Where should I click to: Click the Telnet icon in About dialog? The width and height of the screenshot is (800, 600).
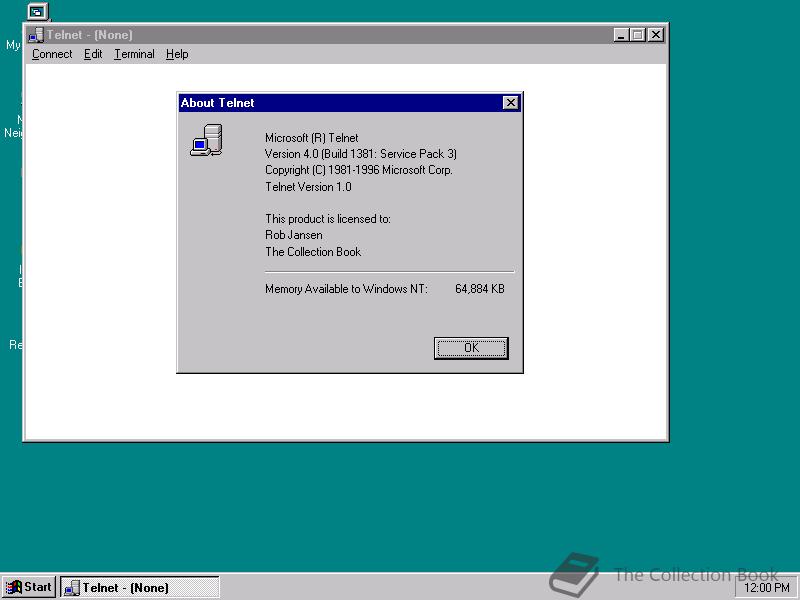point(206,140)
